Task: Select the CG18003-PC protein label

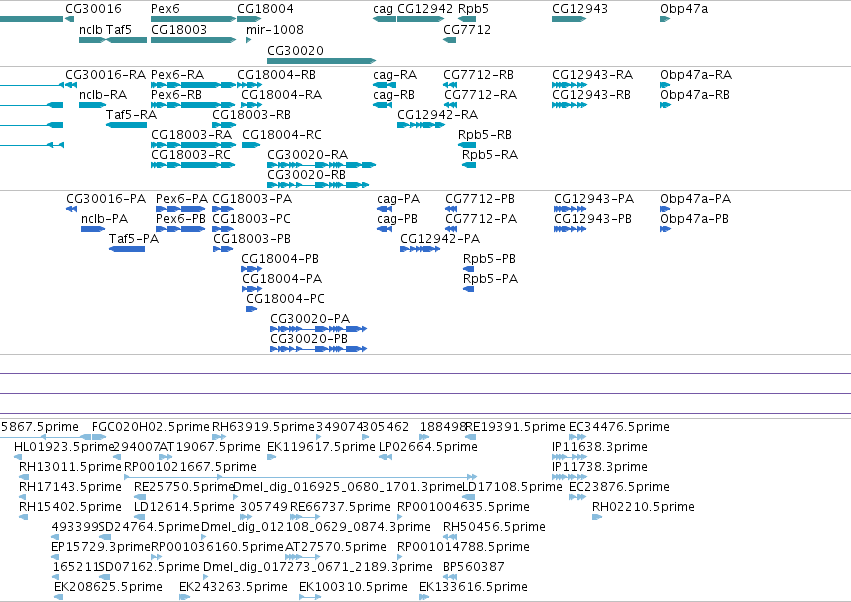Action: click(251, 219)
